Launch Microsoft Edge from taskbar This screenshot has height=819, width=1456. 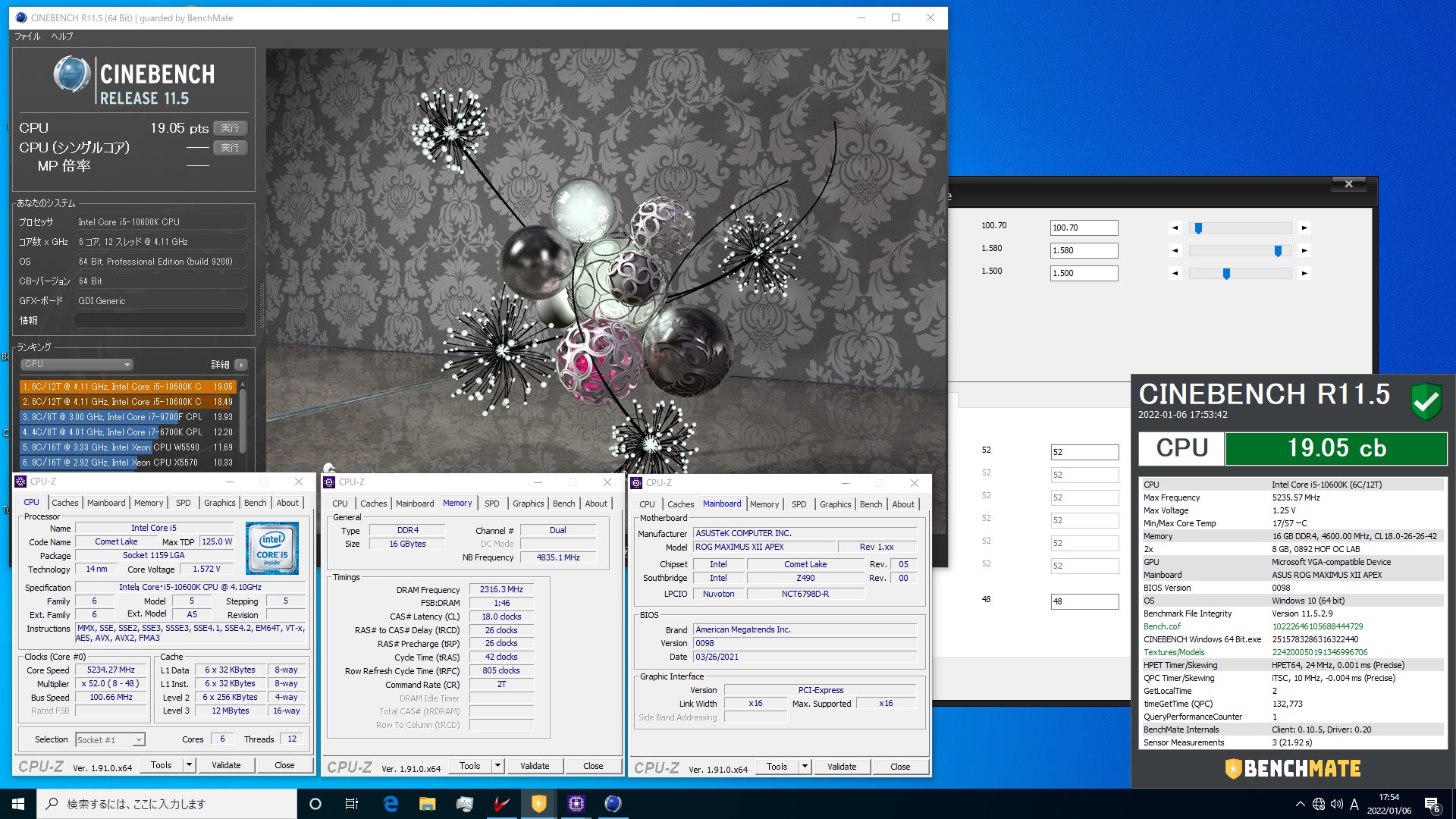(391, 804)
